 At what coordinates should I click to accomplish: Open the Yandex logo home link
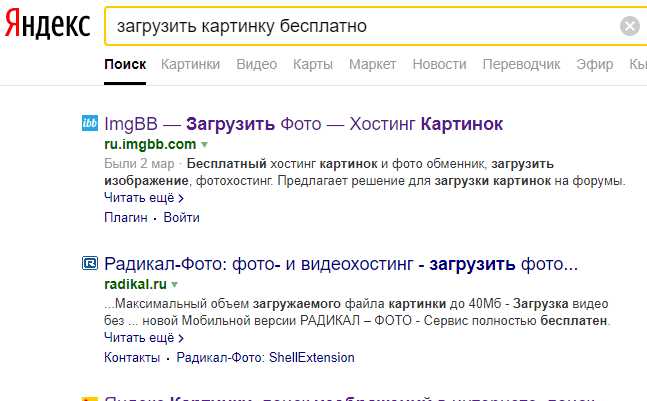[47, 26]
